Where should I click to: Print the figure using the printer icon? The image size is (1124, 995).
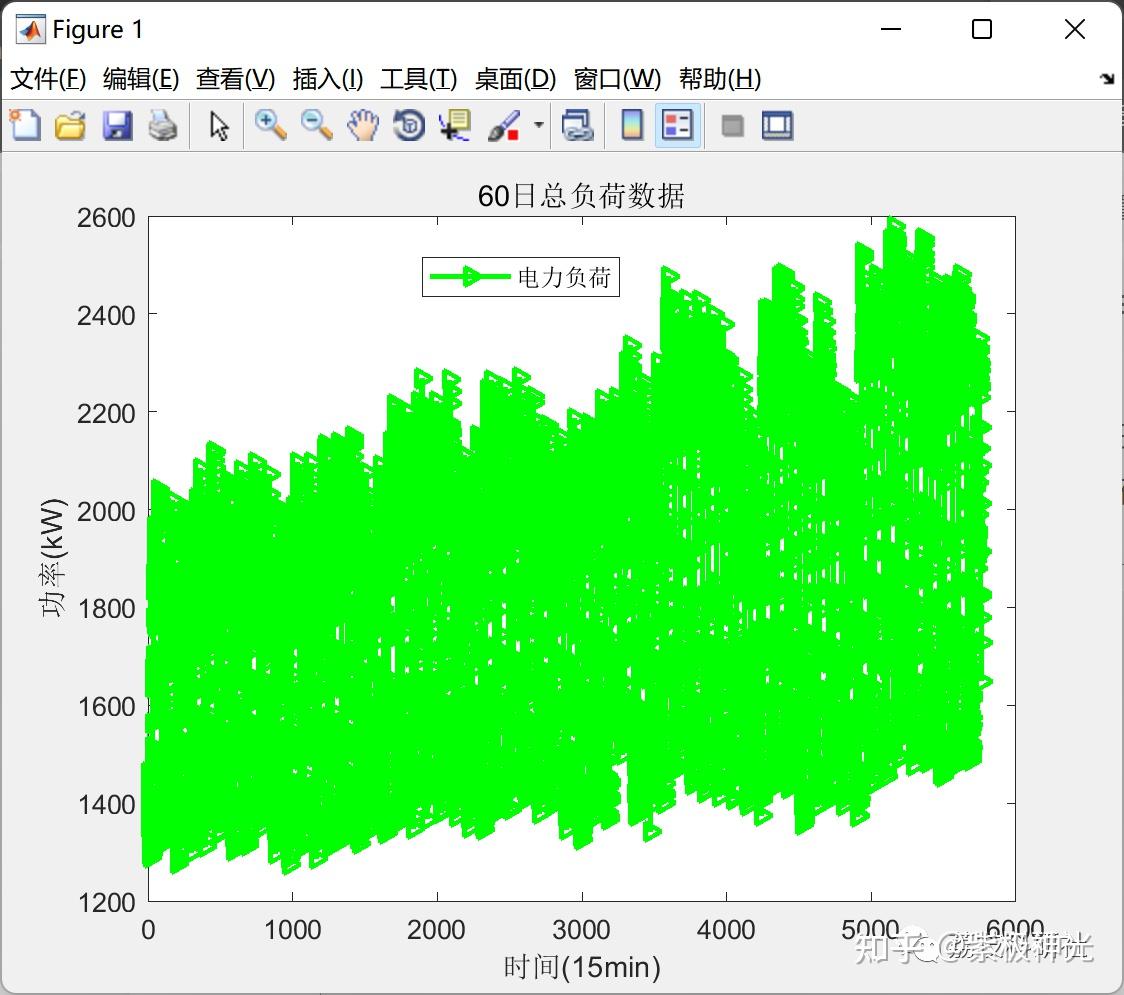(x=163, y=125)
